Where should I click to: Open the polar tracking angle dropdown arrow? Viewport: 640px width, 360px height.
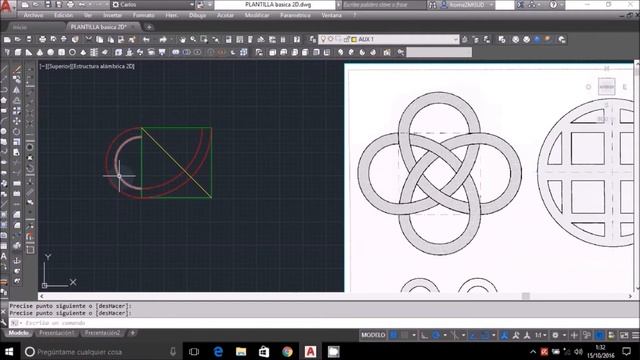[445, 335]
